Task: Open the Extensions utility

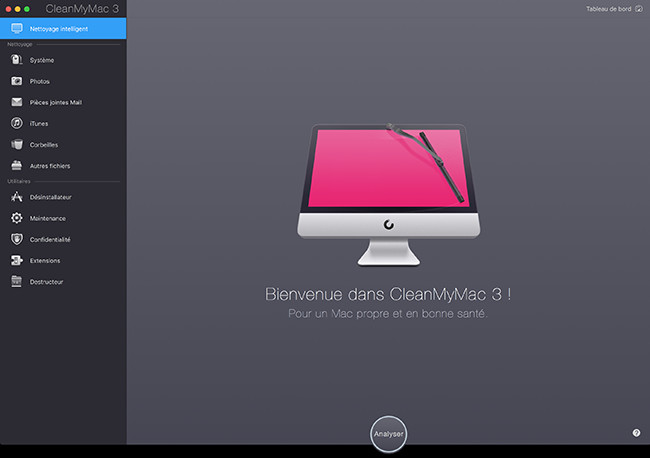Action: point(63,261)
